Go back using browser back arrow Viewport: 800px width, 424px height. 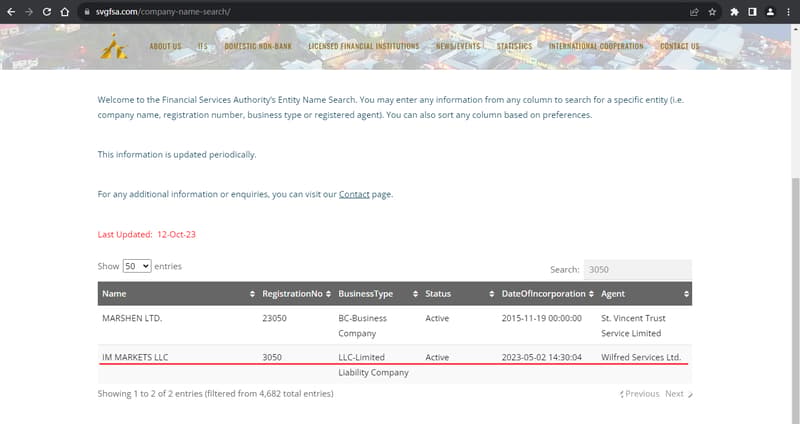click(11, 12)
